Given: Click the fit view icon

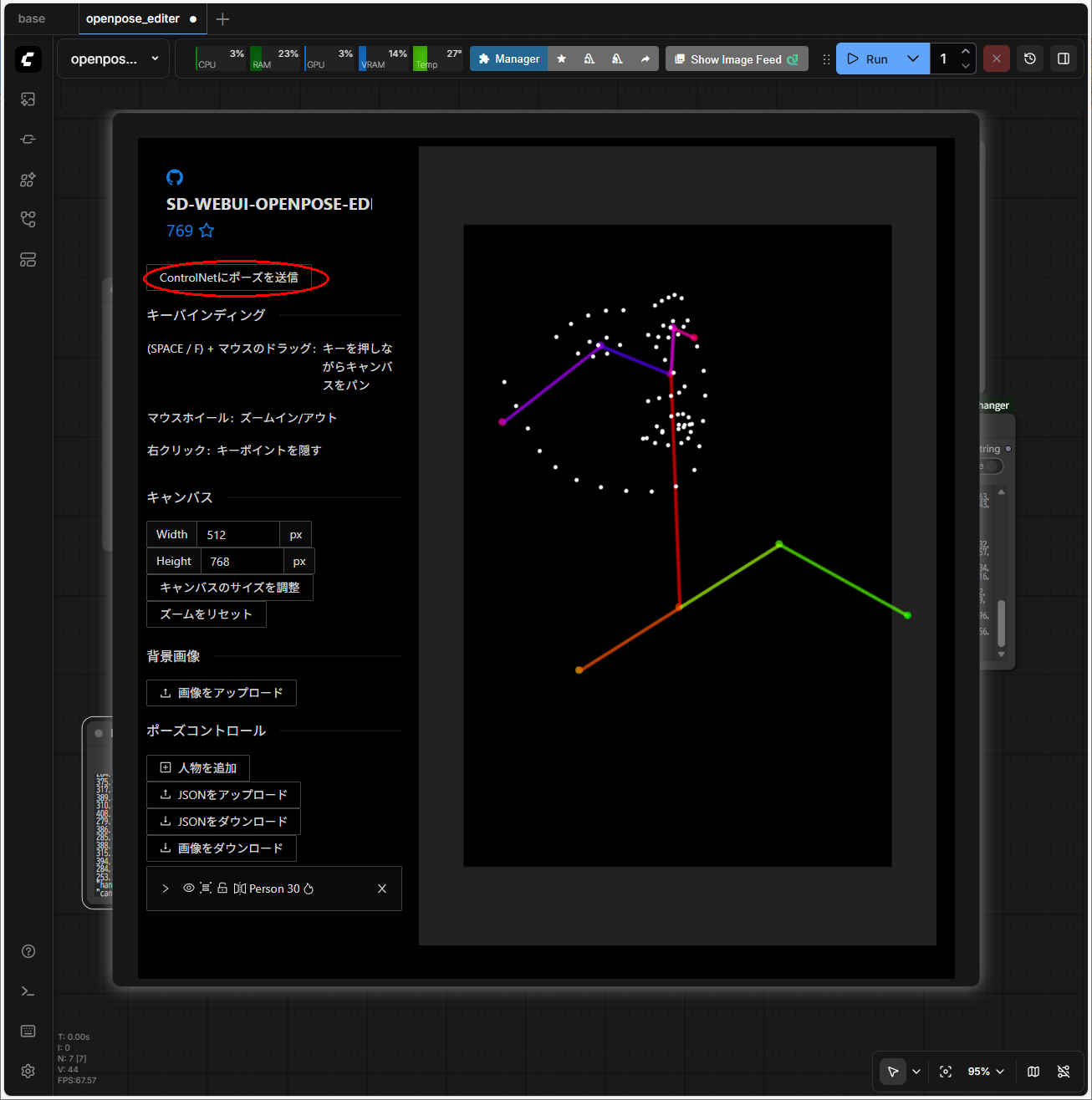Looking at the screenshot, I should click(946, 1072).
